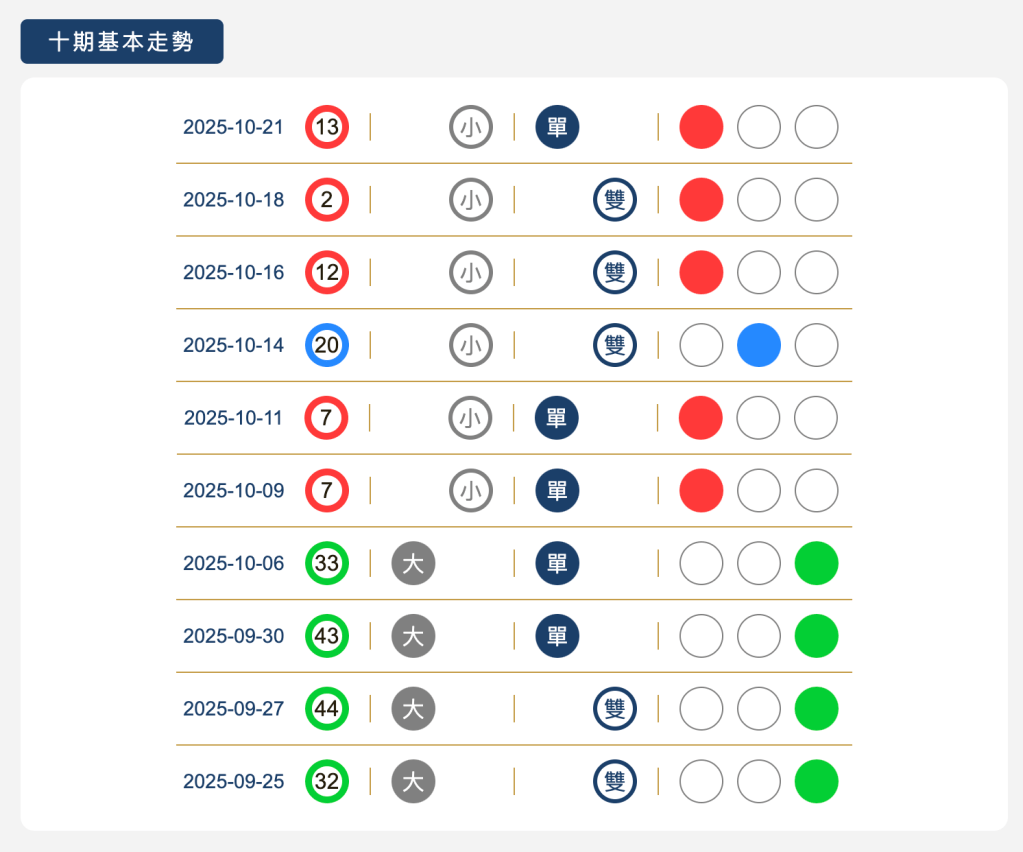This screenshot has height=852, width=1023.
Task: Click the green number circle 32
Action: tap(327, 781)
